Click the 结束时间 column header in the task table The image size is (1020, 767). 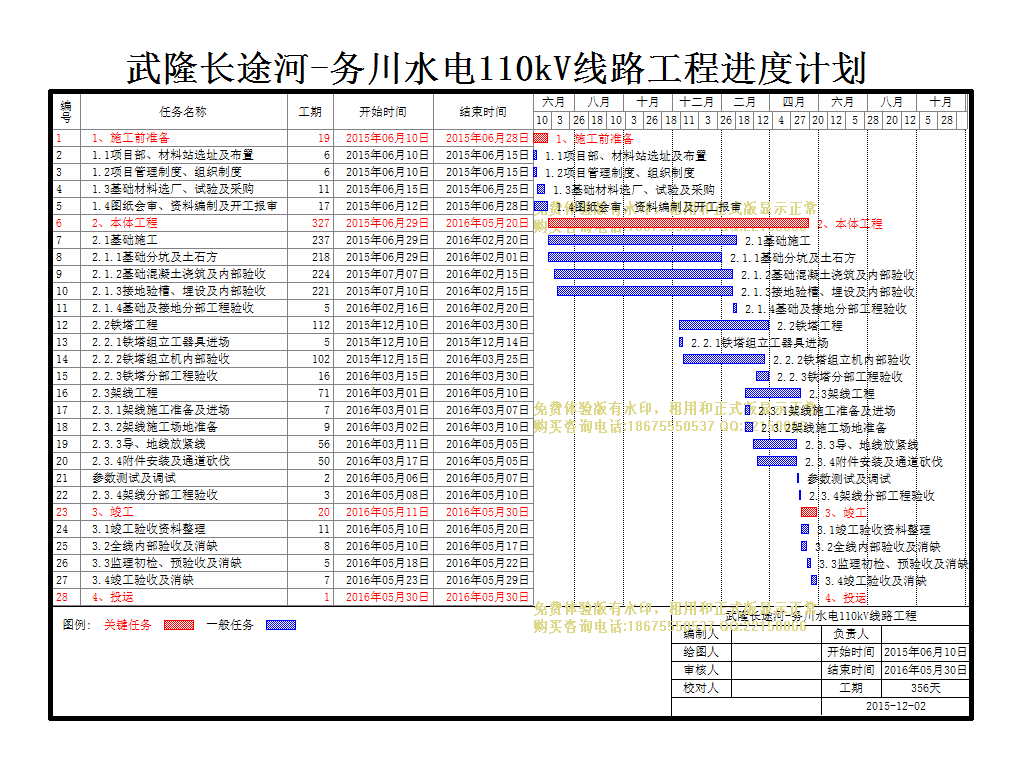coord(483,111)
